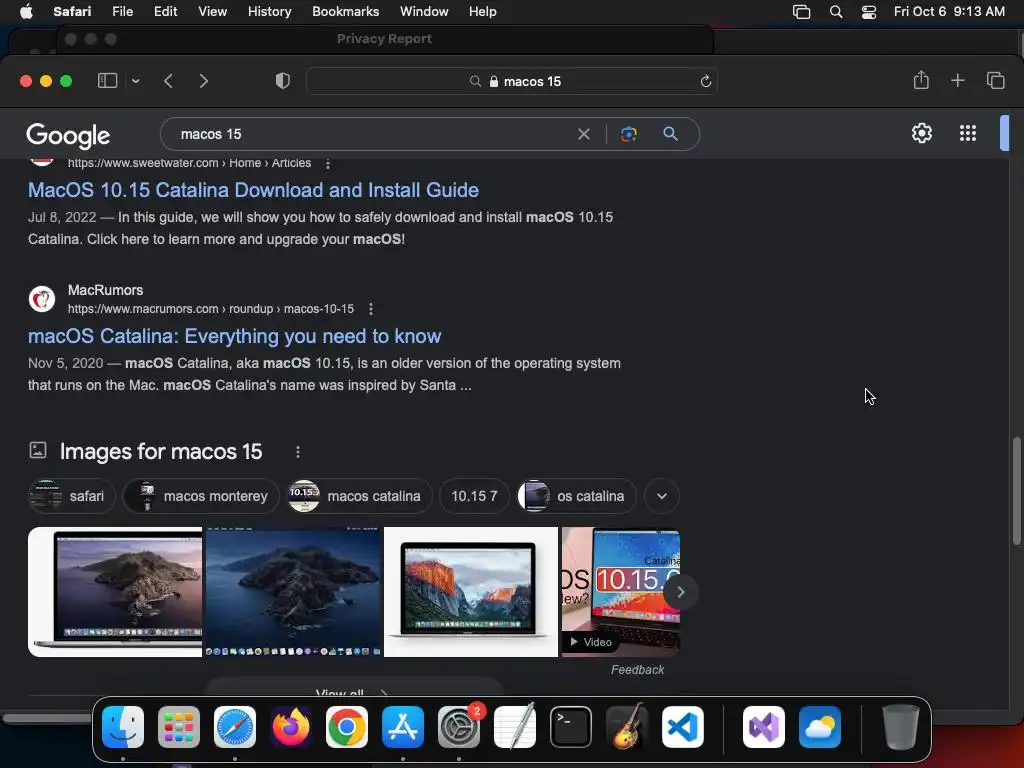Open Visual Studio Code from the Dock

click(x=683, y=727)
